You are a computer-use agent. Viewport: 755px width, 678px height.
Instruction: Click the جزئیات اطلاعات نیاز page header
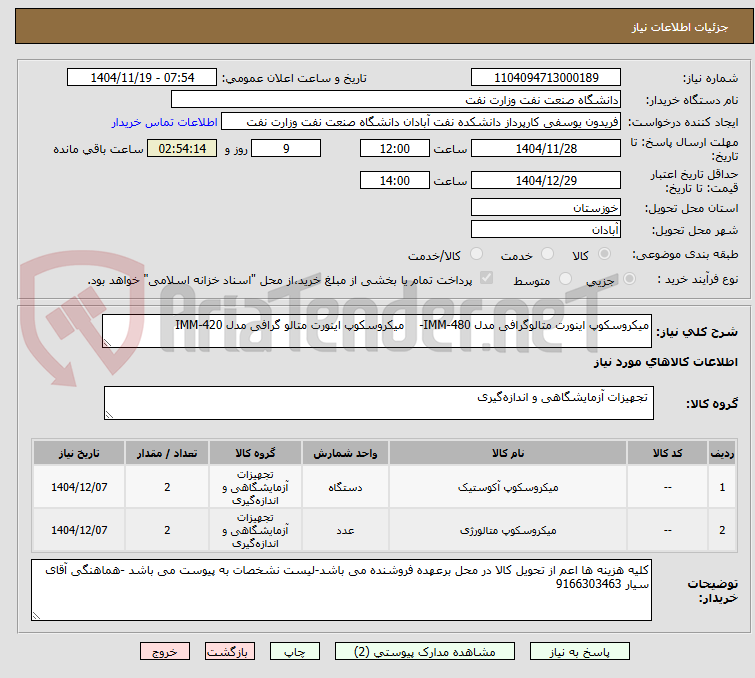tap(680, 27)
